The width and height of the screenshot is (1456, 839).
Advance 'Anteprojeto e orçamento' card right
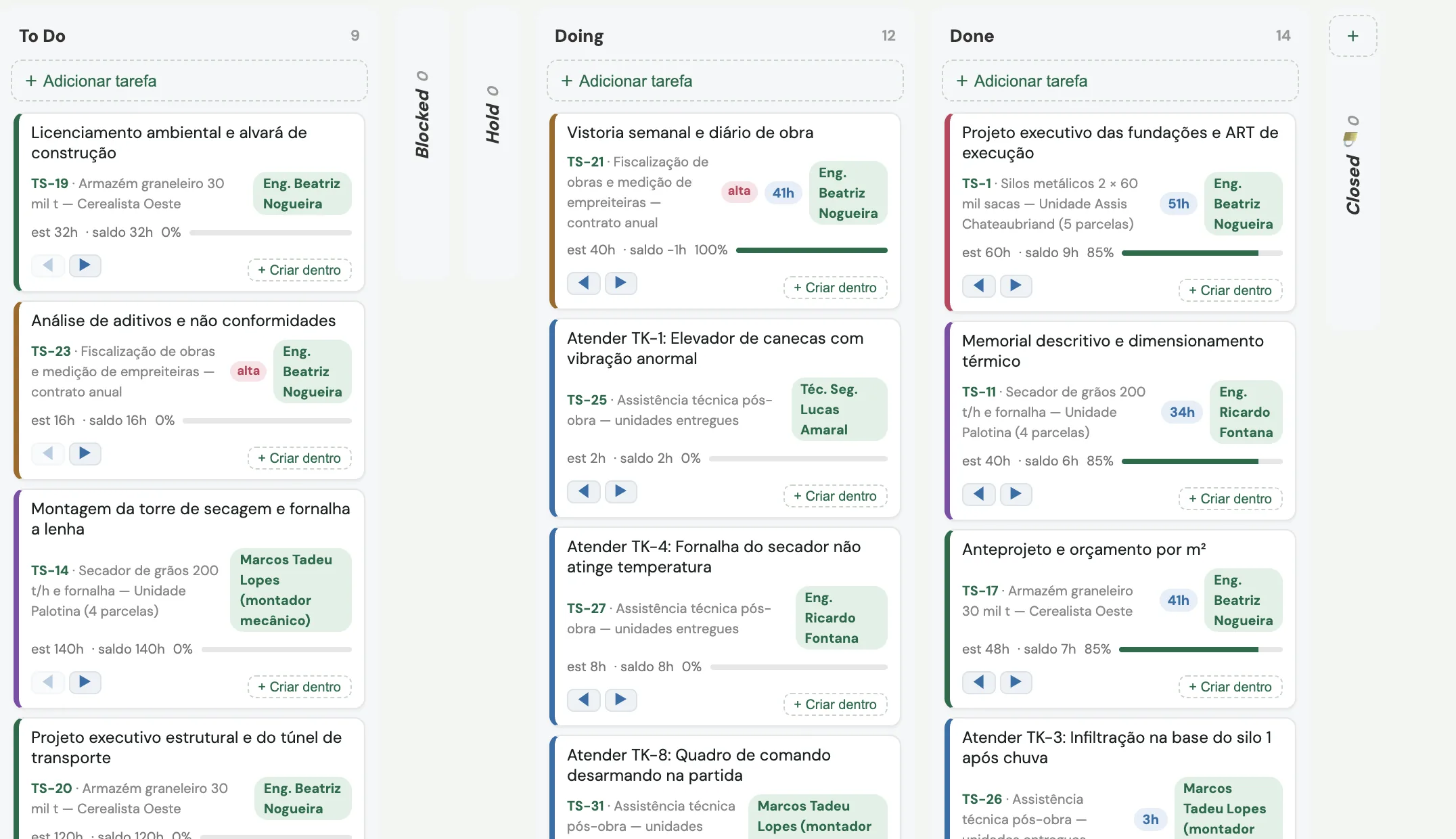pos(1016,682)
